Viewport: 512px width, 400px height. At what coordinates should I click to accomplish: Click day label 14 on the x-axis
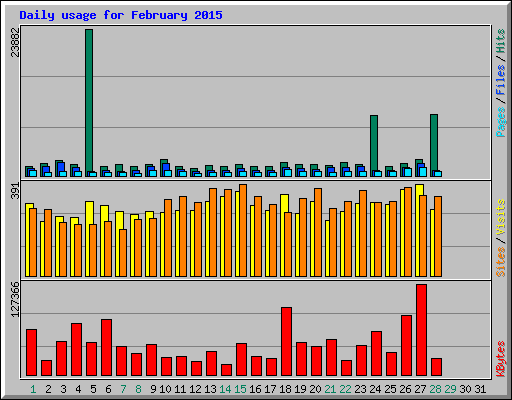[225, 389]
